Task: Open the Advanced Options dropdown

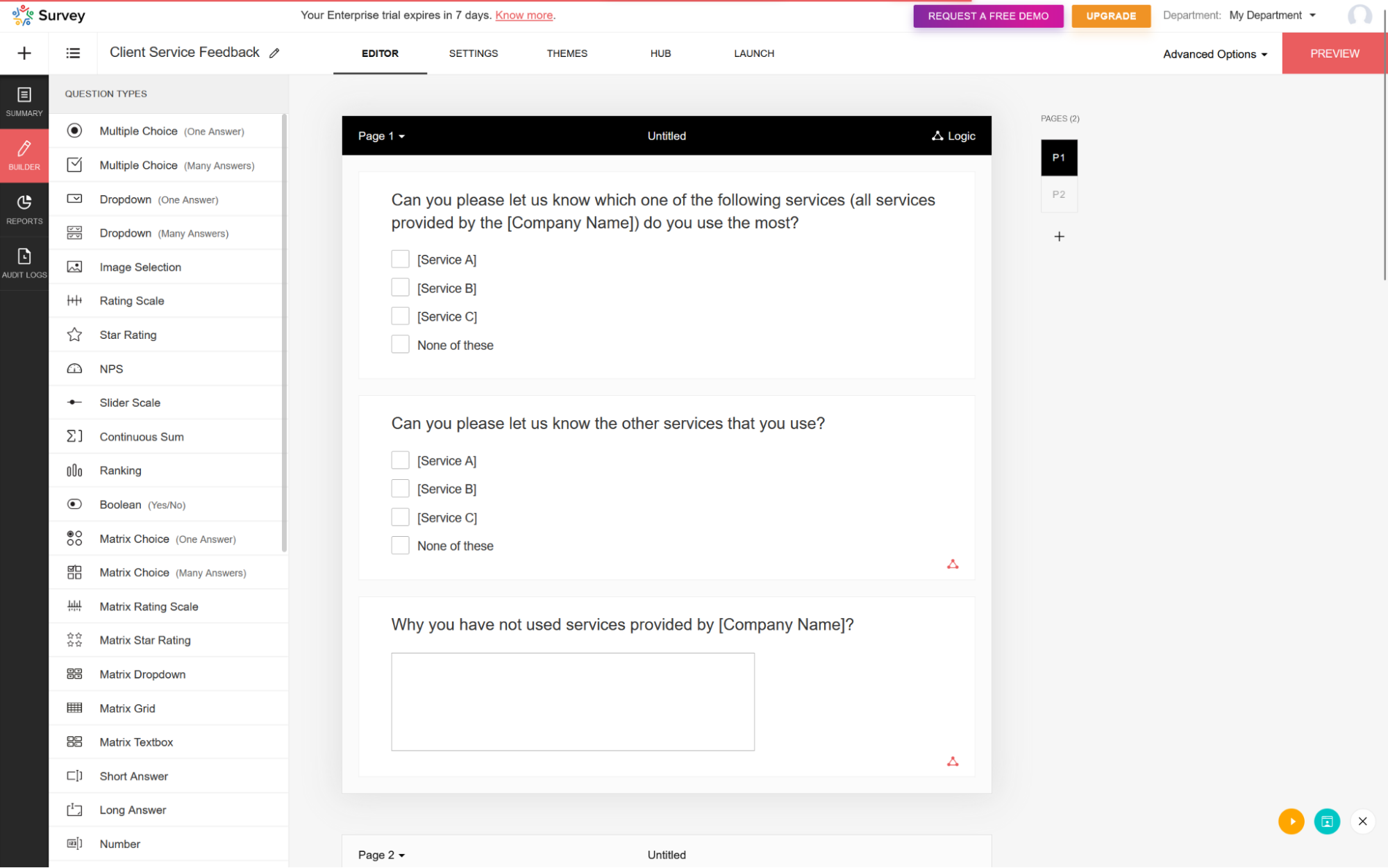Action: click(x=1214, y=53)
